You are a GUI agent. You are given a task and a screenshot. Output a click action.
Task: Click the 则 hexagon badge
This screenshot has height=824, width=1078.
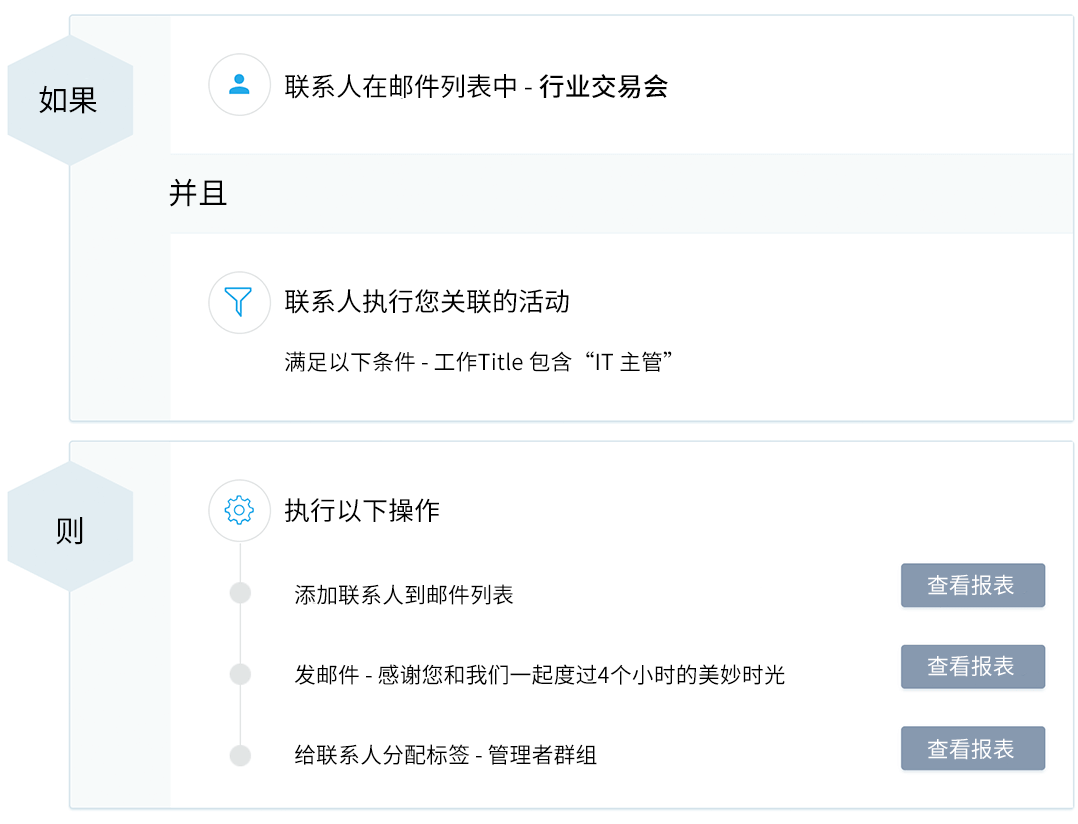pos(69,528)
